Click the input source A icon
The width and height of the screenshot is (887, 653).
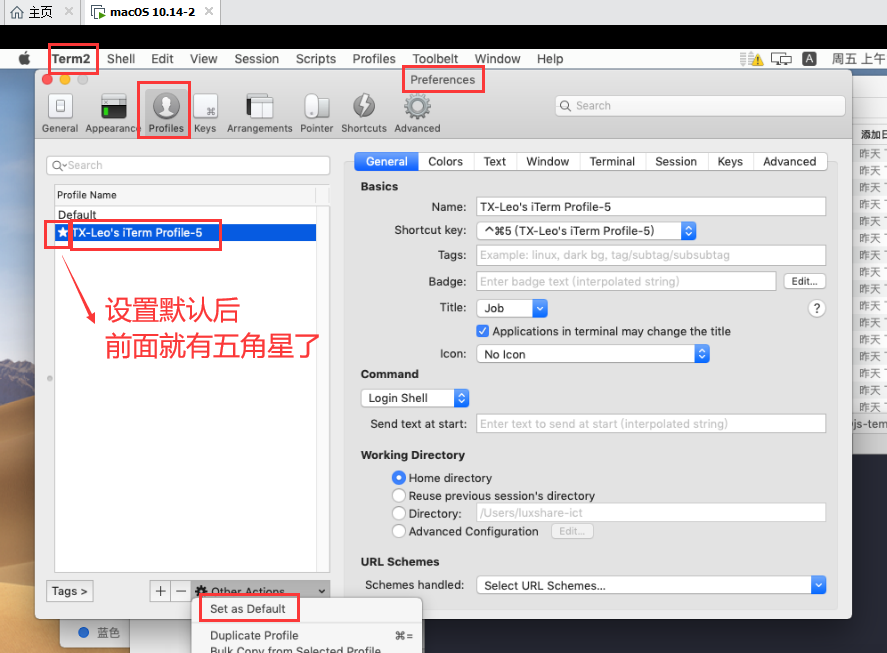pos(810,59)
